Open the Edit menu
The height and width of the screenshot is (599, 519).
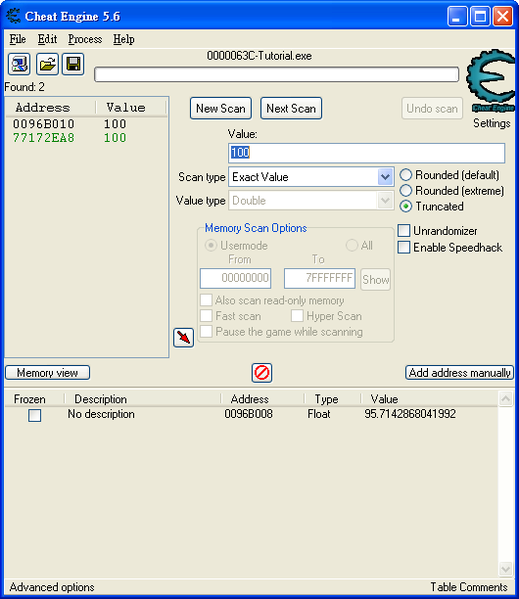(47, 39)
